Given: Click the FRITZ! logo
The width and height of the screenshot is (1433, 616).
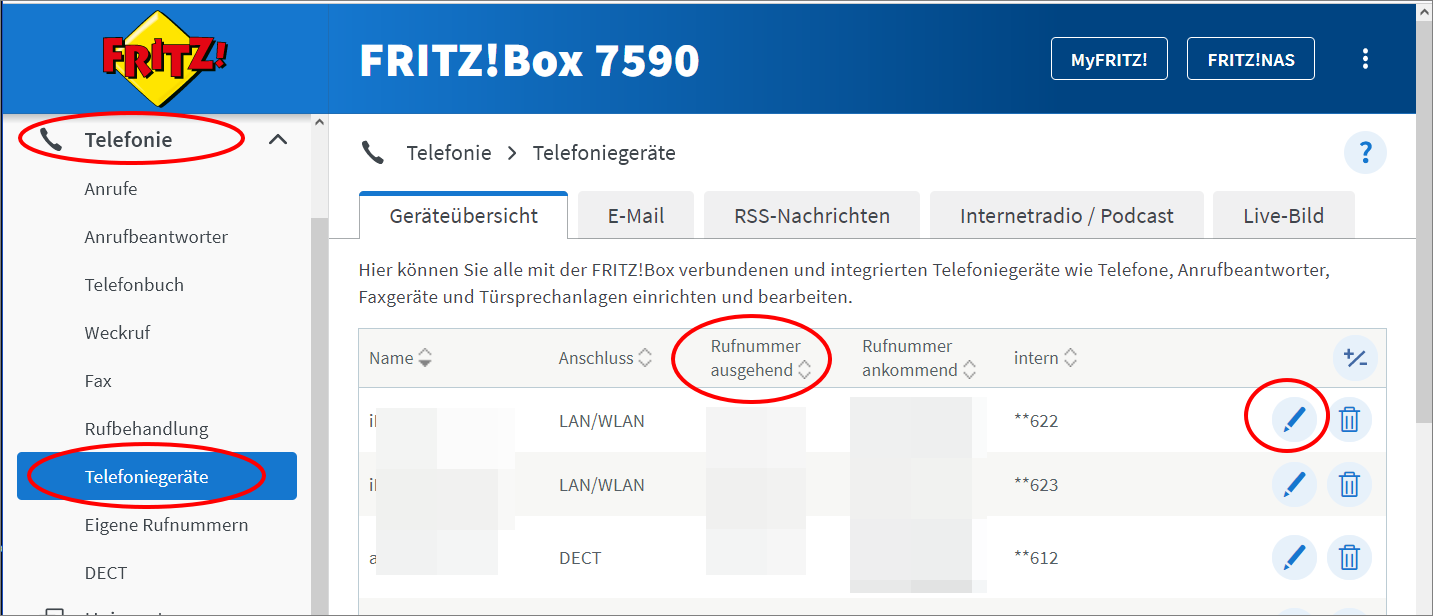Looking at the screenshot, I should click(x=163, y=58).
